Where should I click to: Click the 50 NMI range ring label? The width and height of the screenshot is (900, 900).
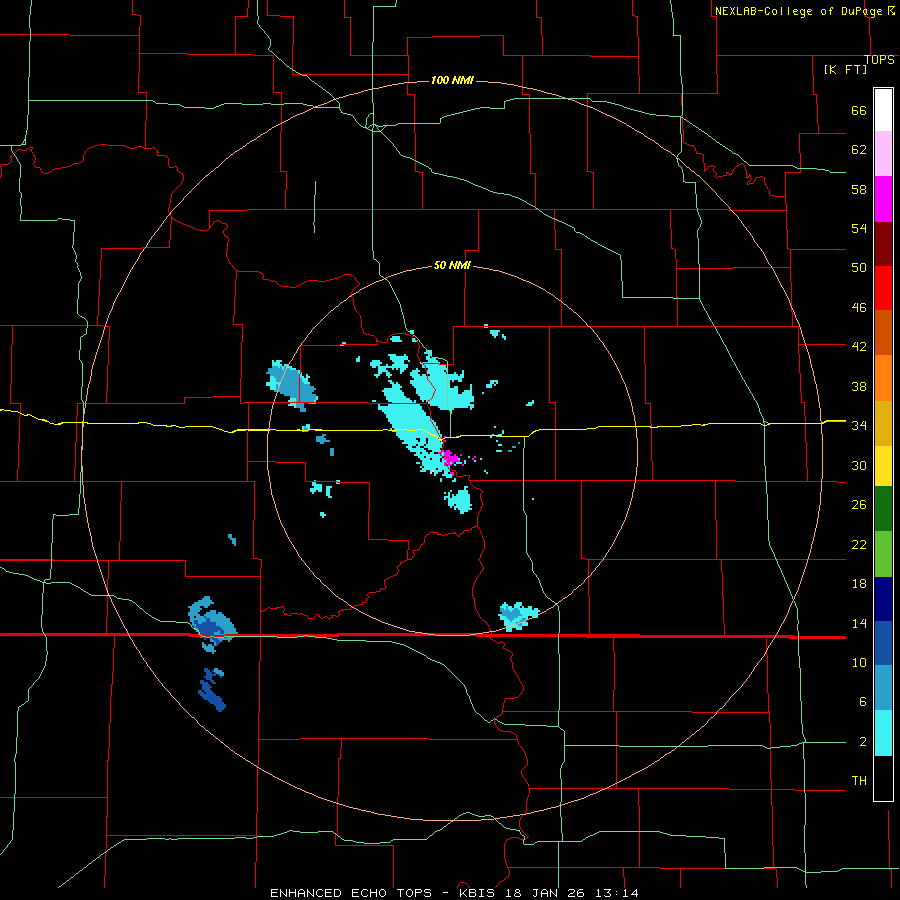tap(452, 265)
